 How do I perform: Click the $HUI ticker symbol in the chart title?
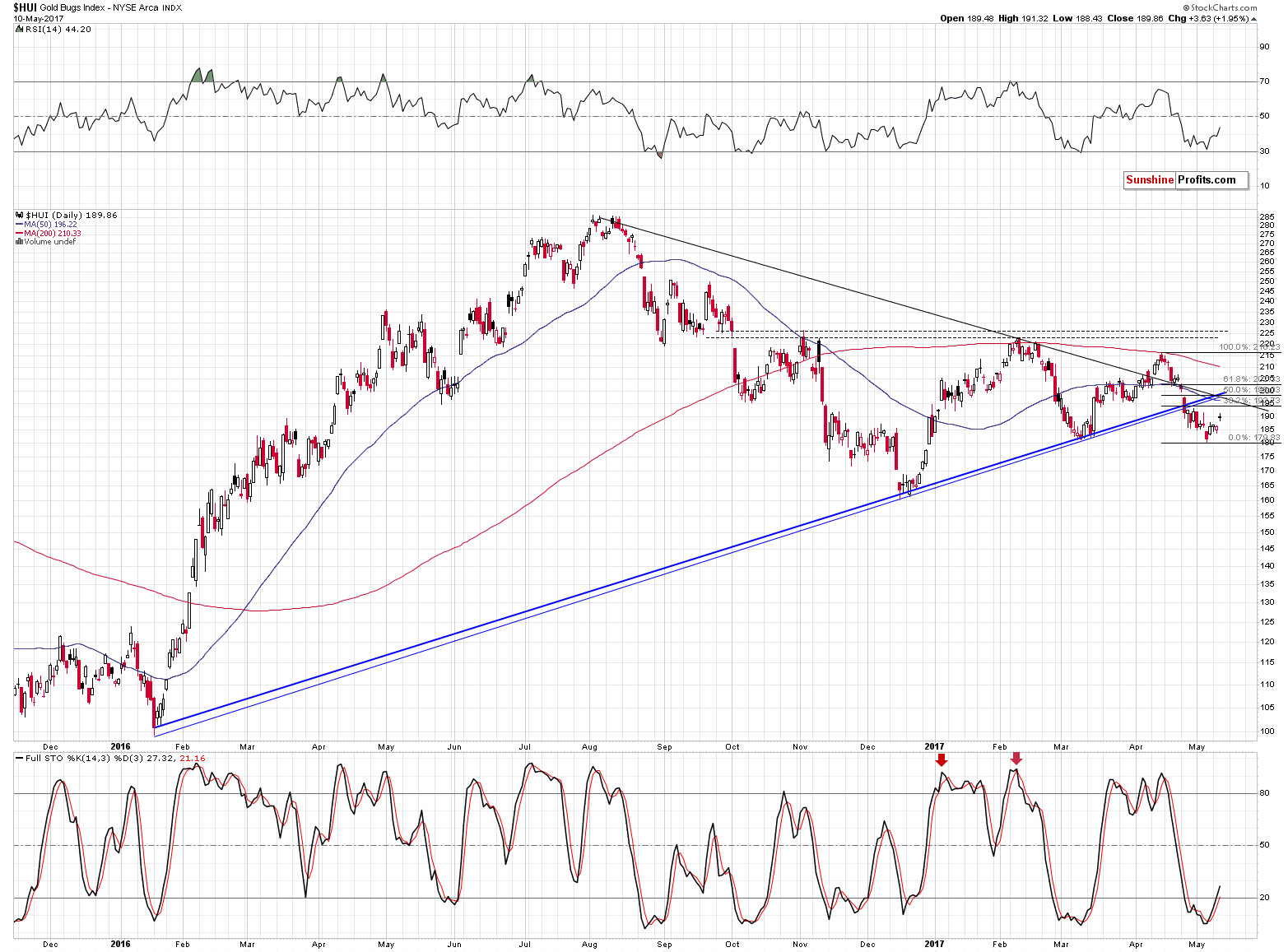tap(25, 7)
